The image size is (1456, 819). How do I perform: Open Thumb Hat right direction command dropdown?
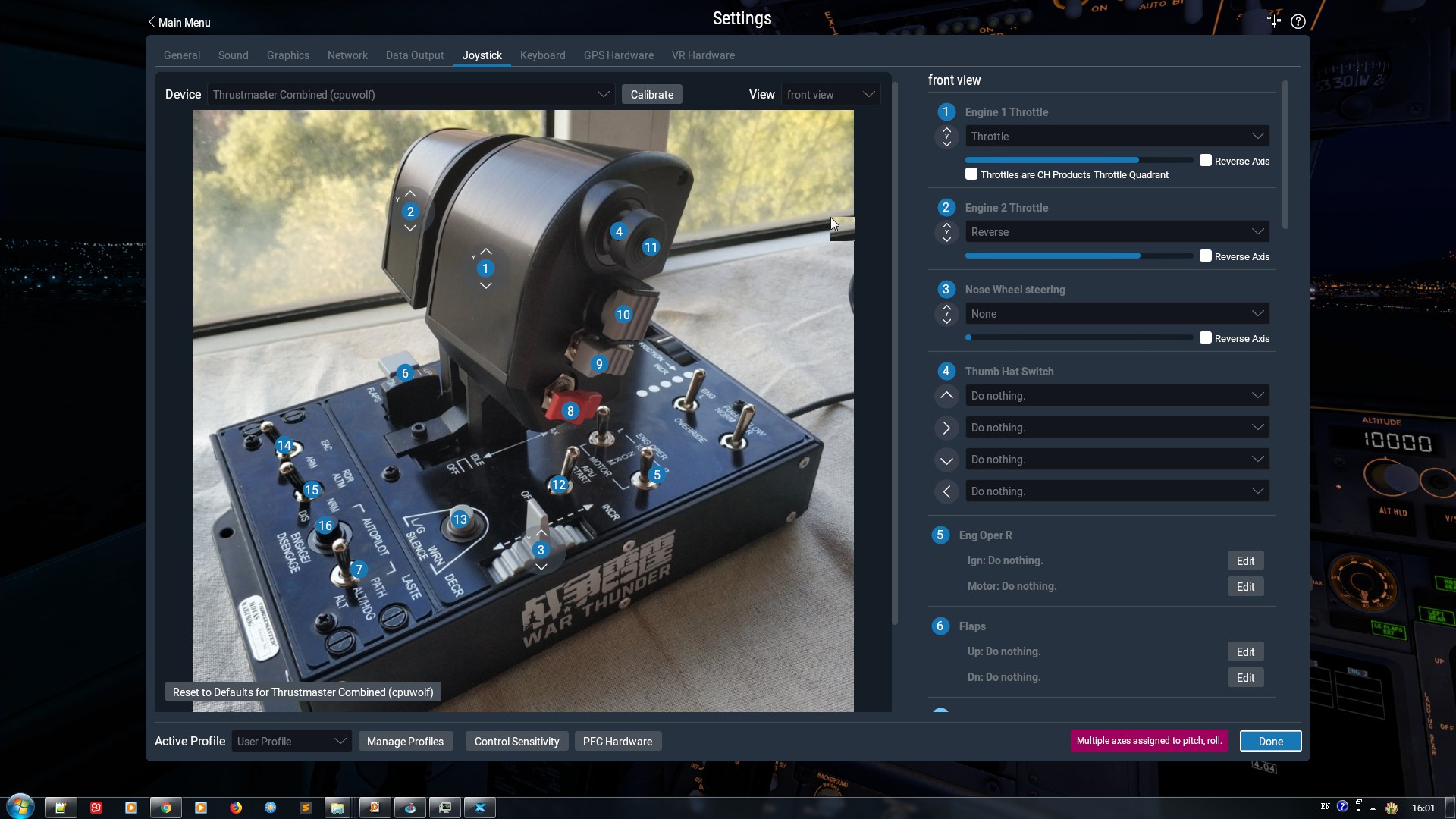pos(1117,428)
